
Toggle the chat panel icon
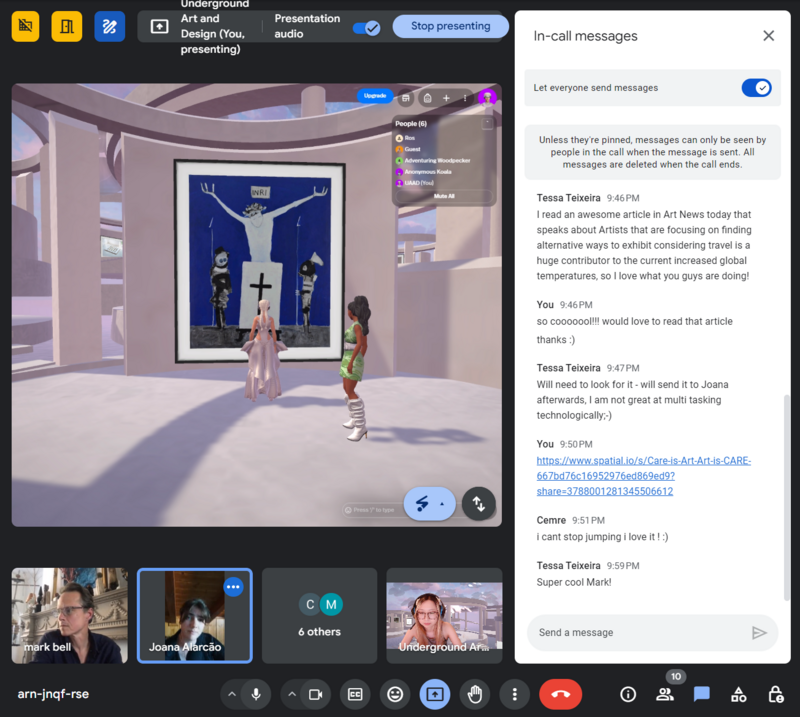(702, 694)
